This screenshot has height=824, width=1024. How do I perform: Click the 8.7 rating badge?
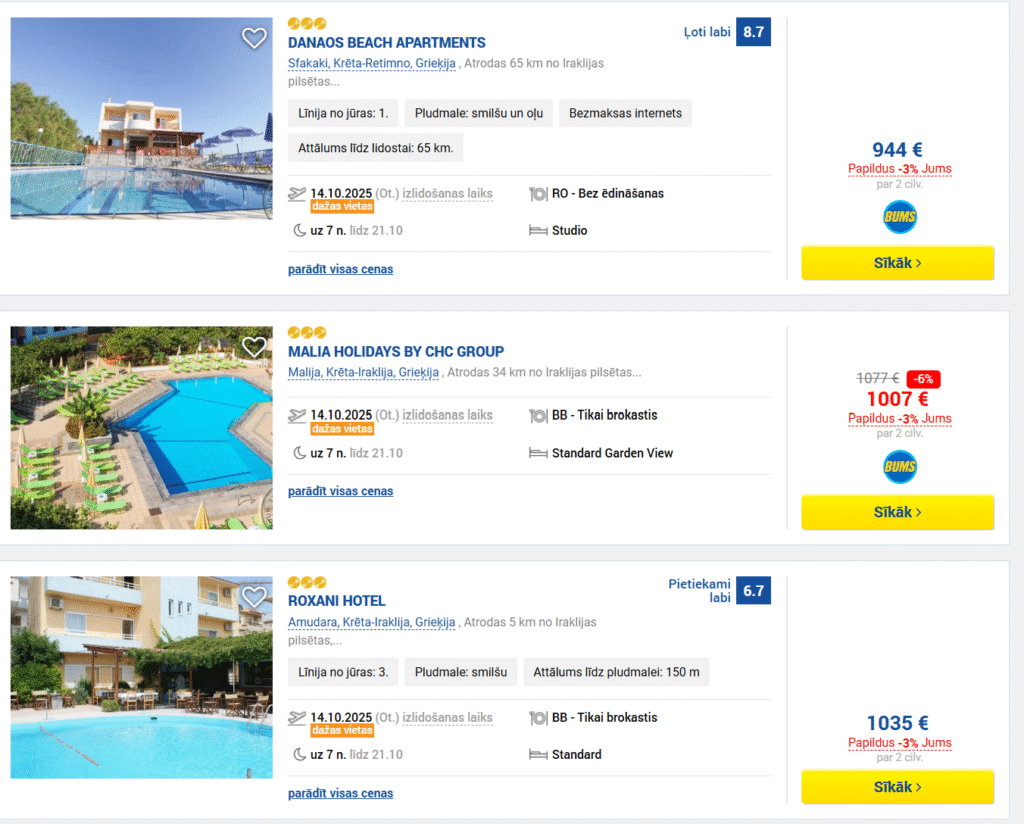pyautogui.click(x=753, y=32)
